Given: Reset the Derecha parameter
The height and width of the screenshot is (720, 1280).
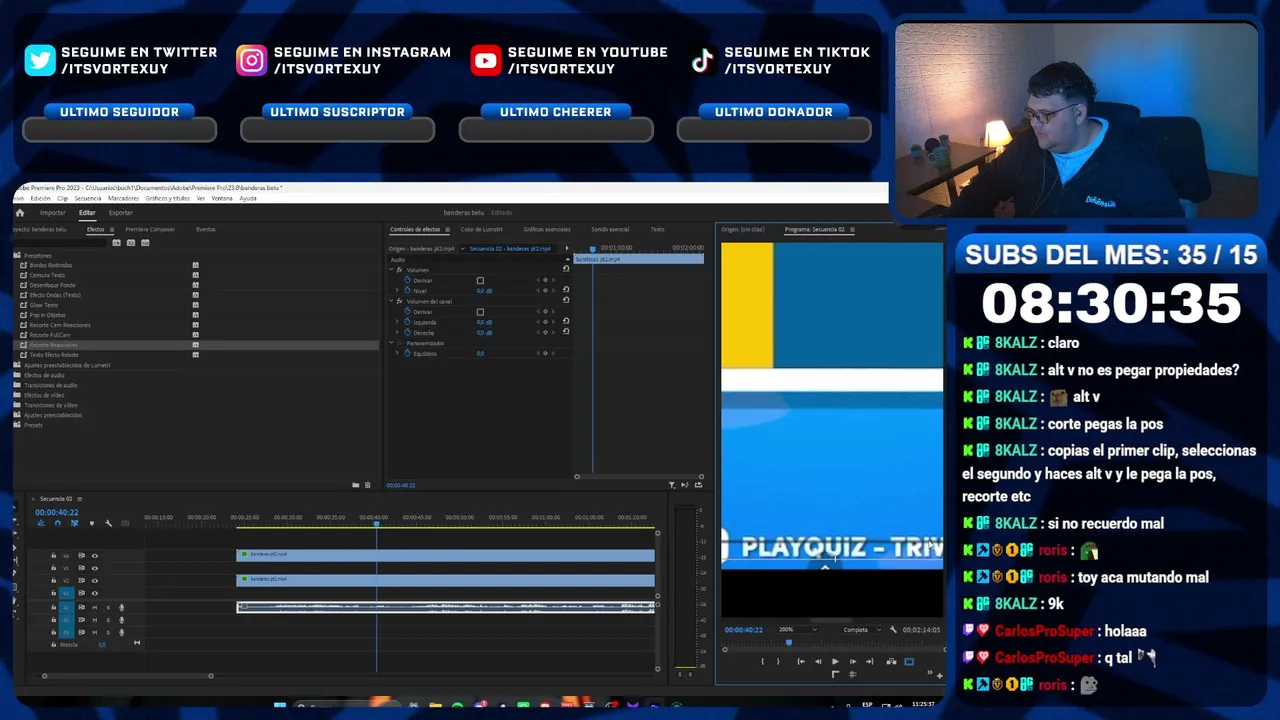Looking at the screenshot, I should (x=566, y=332).
